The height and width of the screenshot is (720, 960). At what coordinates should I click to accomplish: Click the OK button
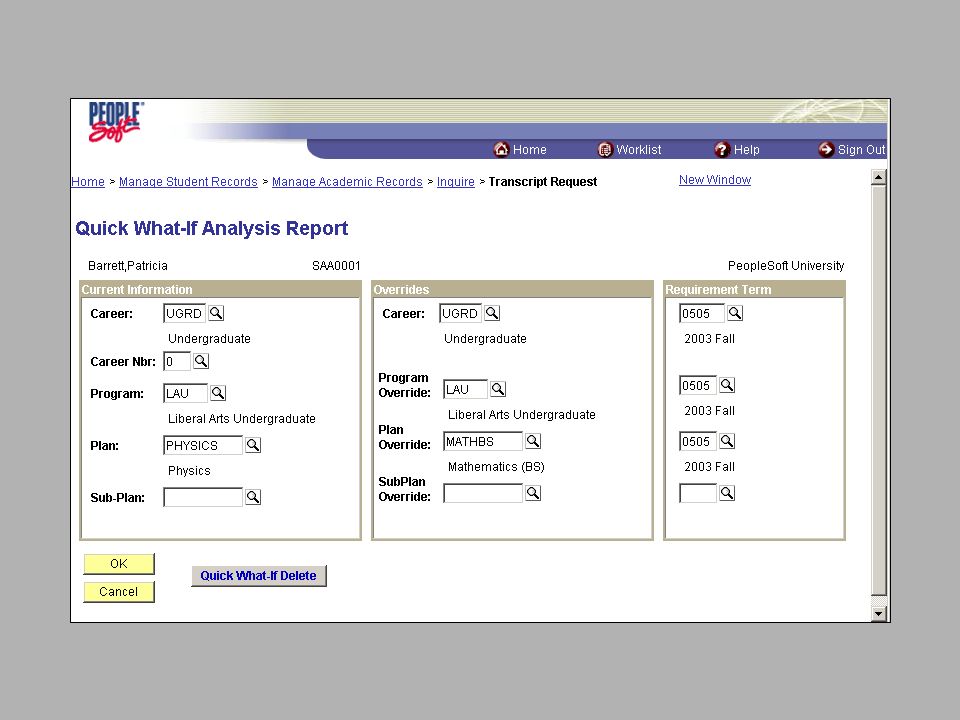(119, 564)
